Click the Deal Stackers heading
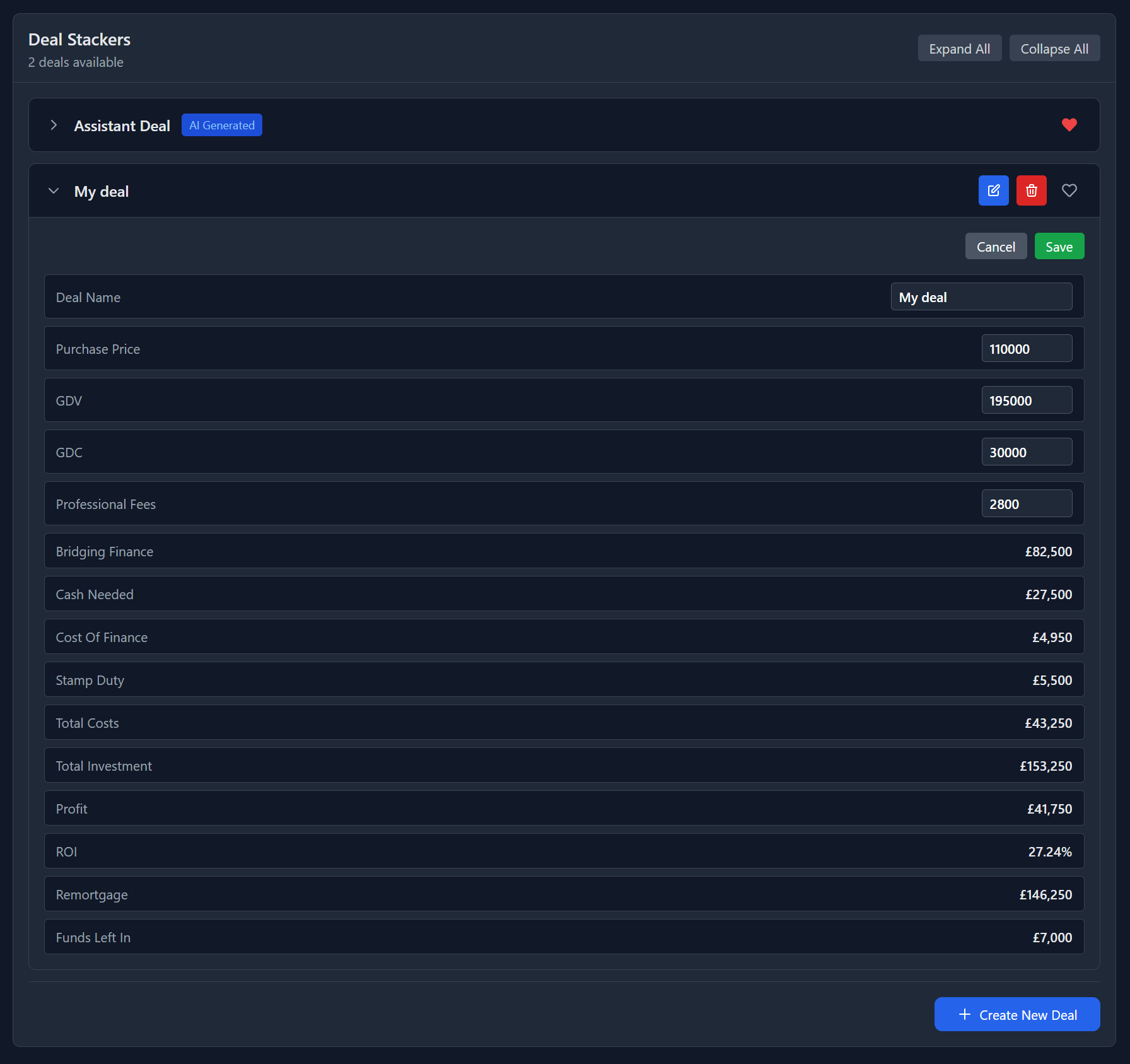Viewport: 1130px width, 1064px height. pos(79,40)
